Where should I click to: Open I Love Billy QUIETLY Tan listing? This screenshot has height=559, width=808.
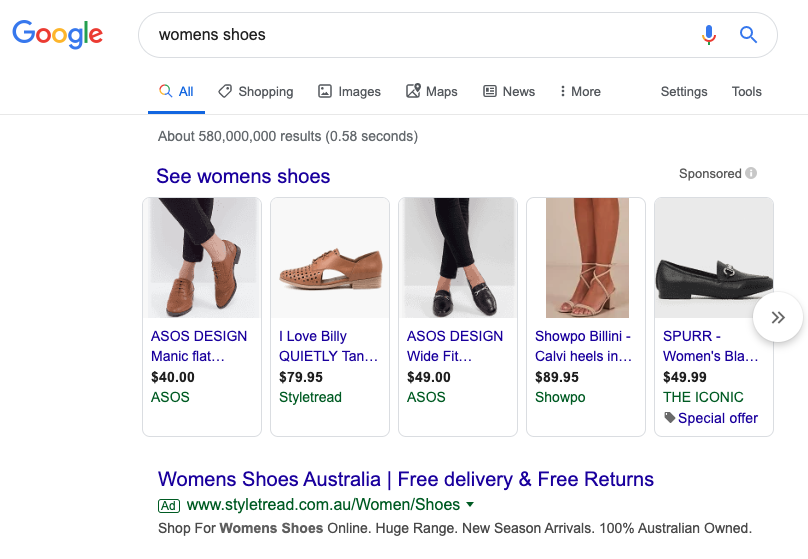(328, 346)
